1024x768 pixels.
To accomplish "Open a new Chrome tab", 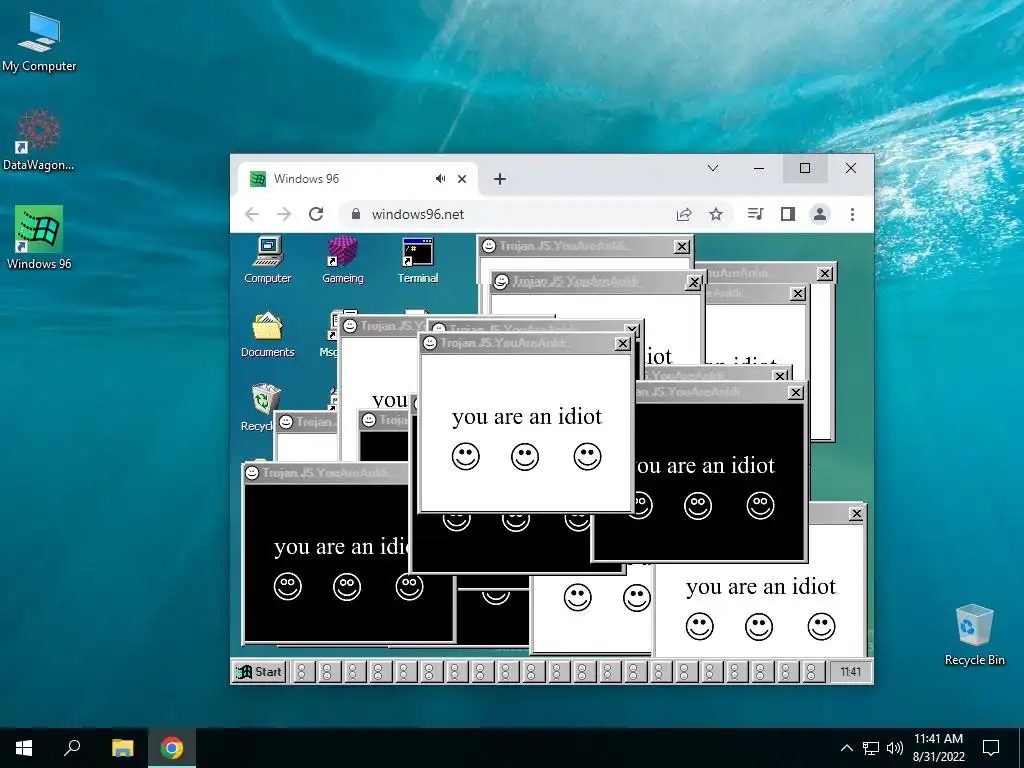I will 500,179.
